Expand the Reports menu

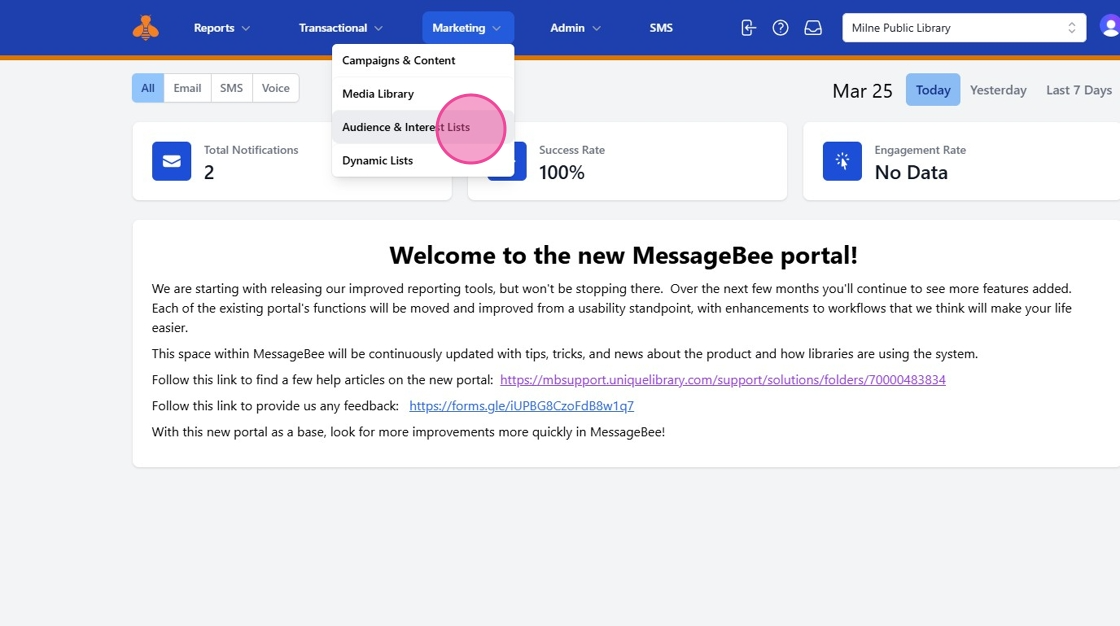[x=221, y=28]
